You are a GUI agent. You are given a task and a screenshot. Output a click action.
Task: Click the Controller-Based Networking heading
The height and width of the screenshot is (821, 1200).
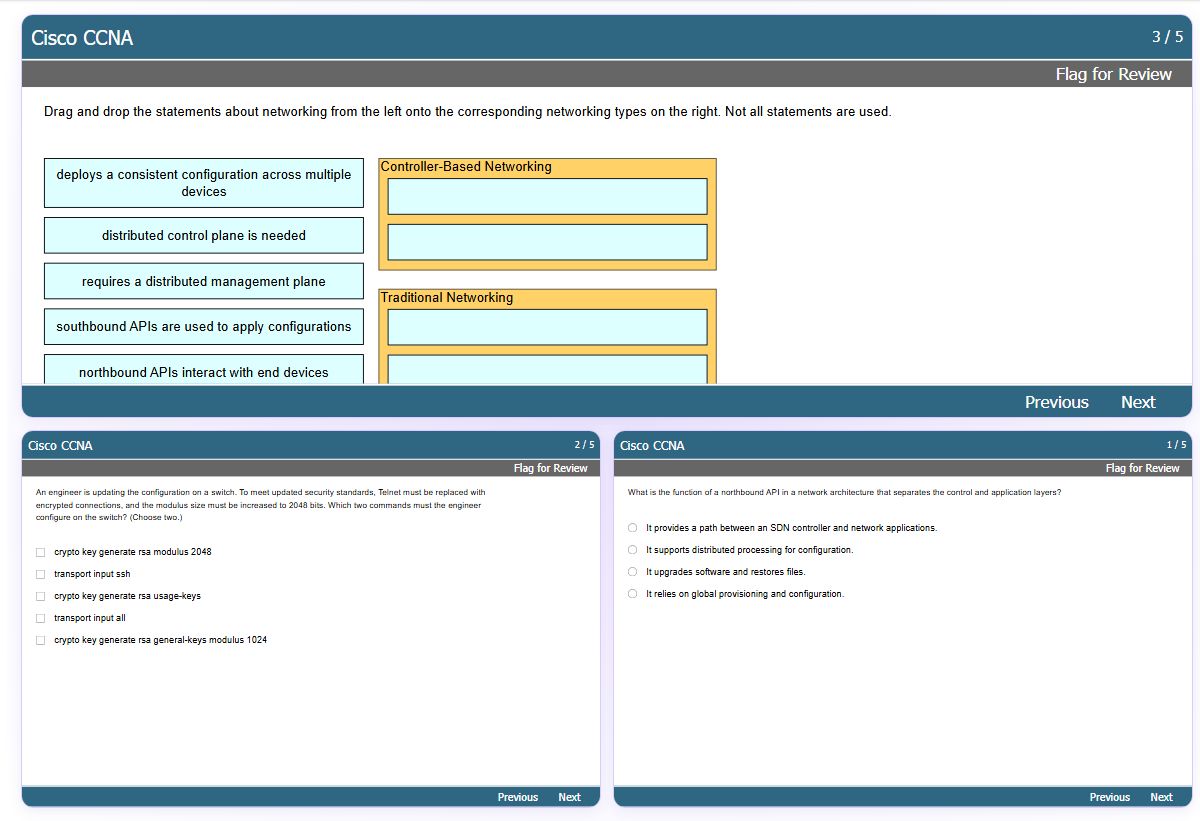click(x=466, y=167)
